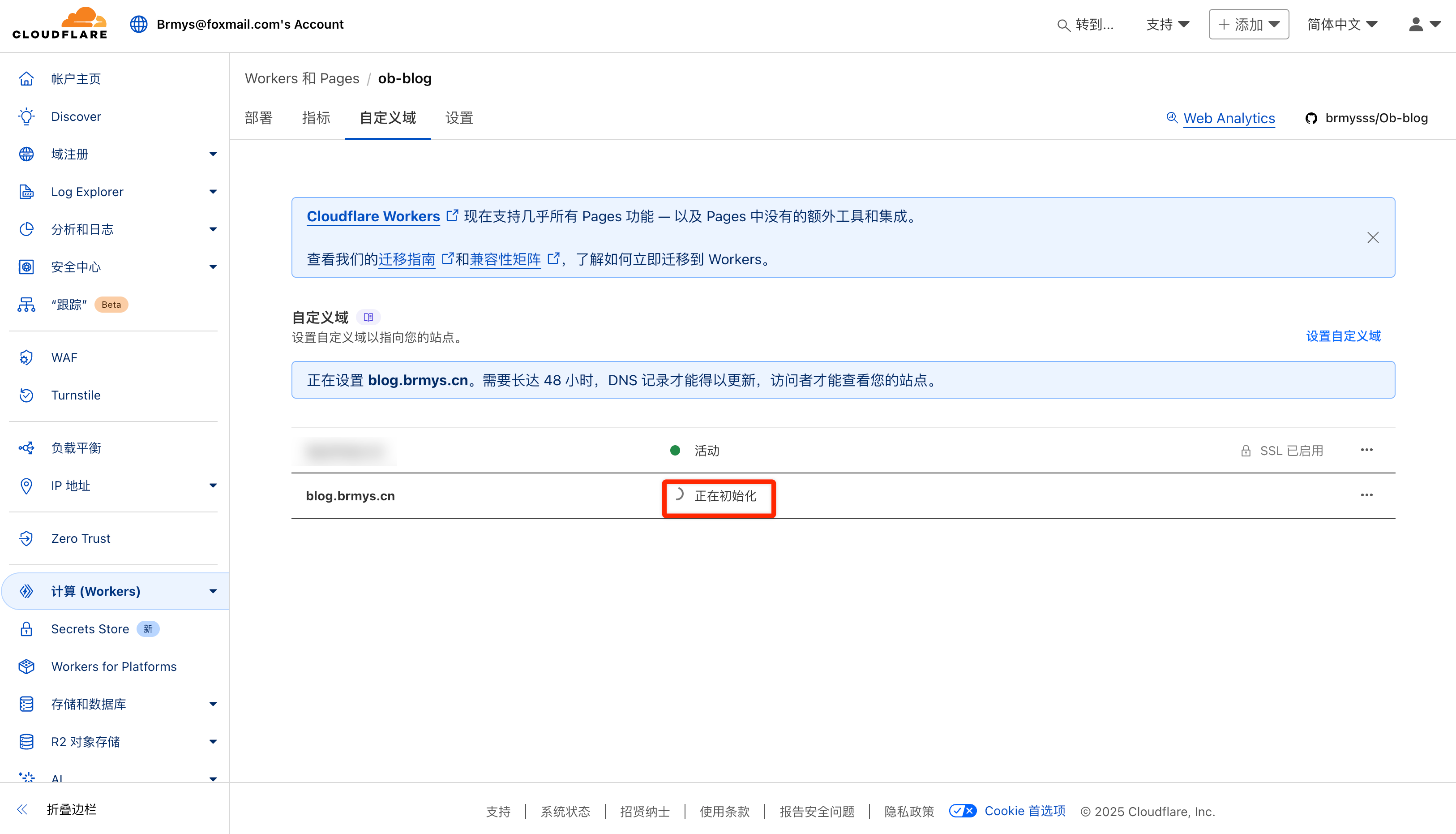Click the Turnstile icon
Viewport: 1456px width, 834px height.
(26, 395)
